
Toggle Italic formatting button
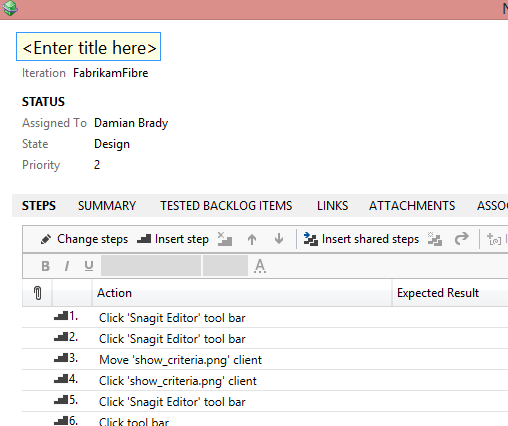pos(67,266)
